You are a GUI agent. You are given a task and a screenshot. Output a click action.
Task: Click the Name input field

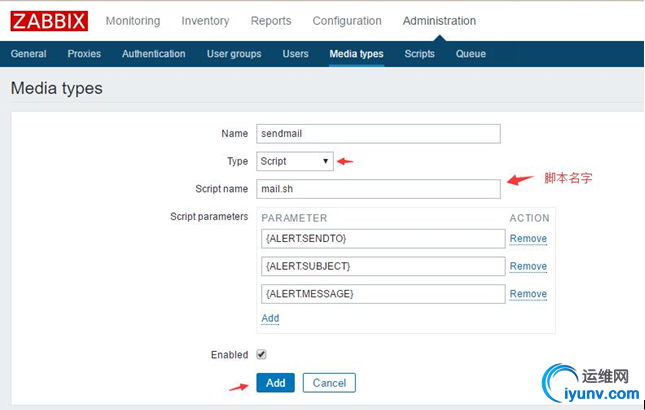pyautogui.click(x=378, y=134)
